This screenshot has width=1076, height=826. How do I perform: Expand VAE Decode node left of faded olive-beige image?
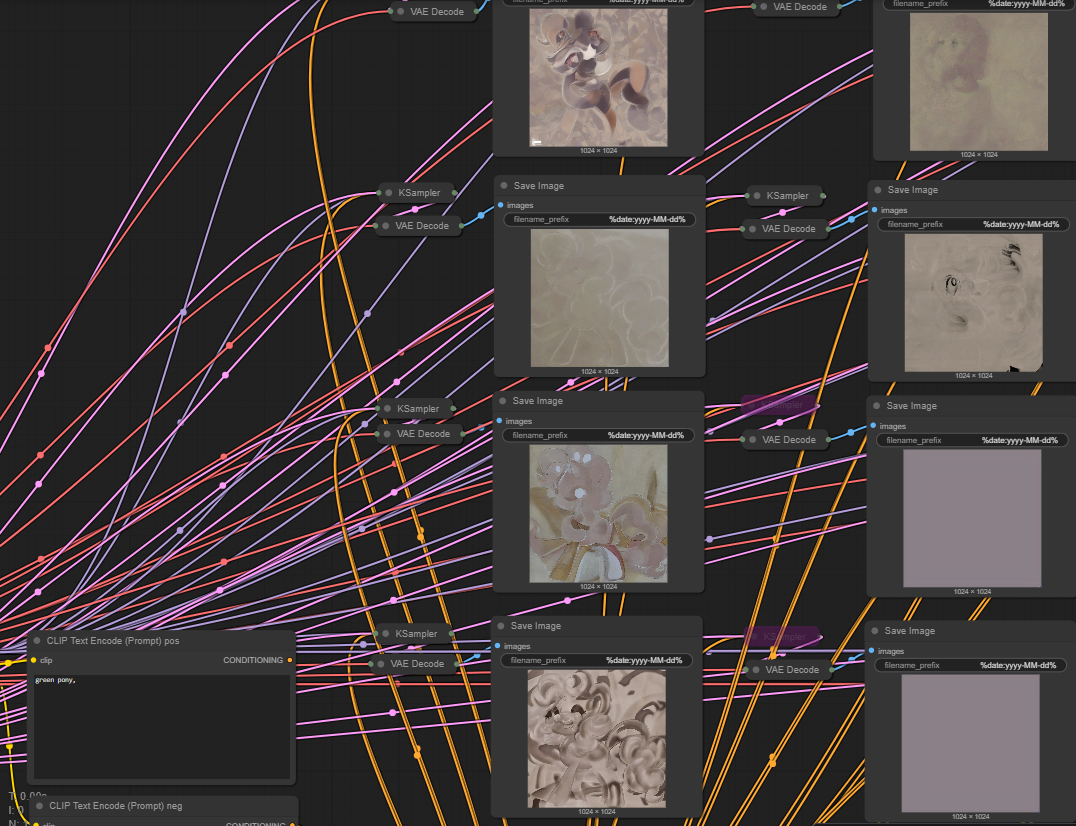point(764,7)
